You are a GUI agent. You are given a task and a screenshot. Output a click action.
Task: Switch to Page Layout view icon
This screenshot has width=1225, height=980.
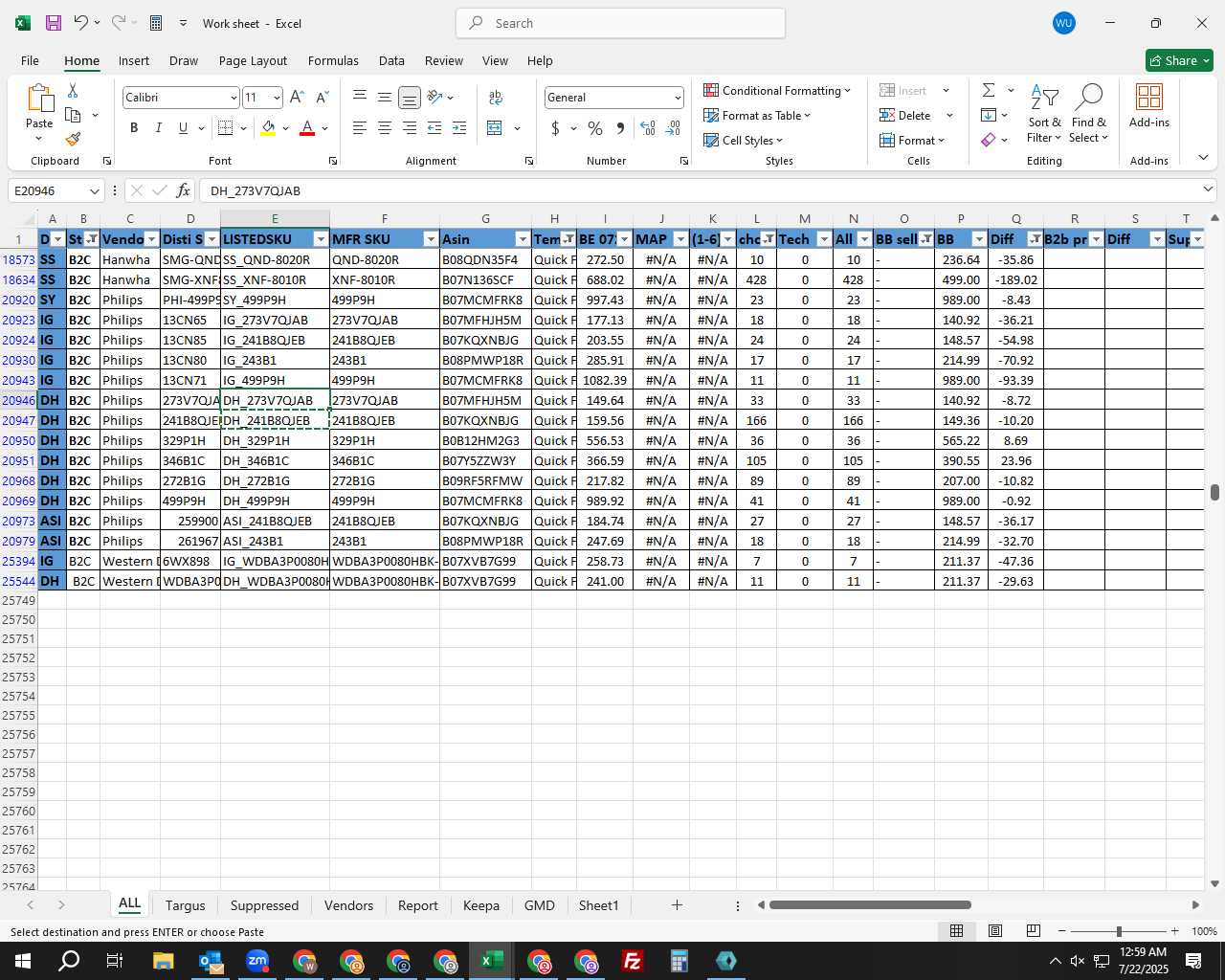(x=995, y=931)
